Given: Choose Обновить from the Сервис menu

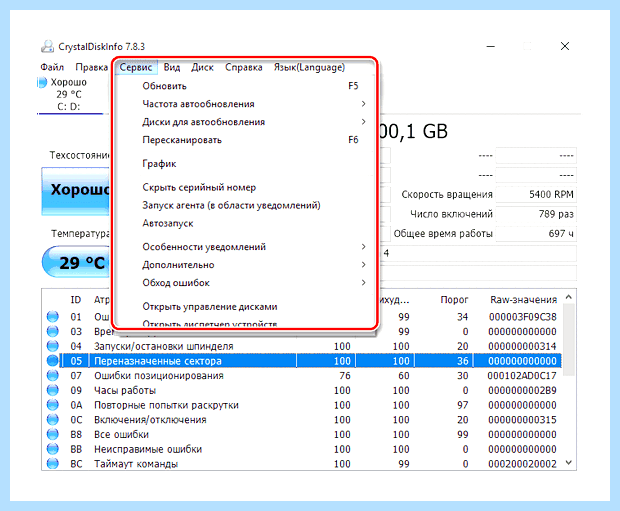Looking at the screenshot, I should click(x=244, y=86).
